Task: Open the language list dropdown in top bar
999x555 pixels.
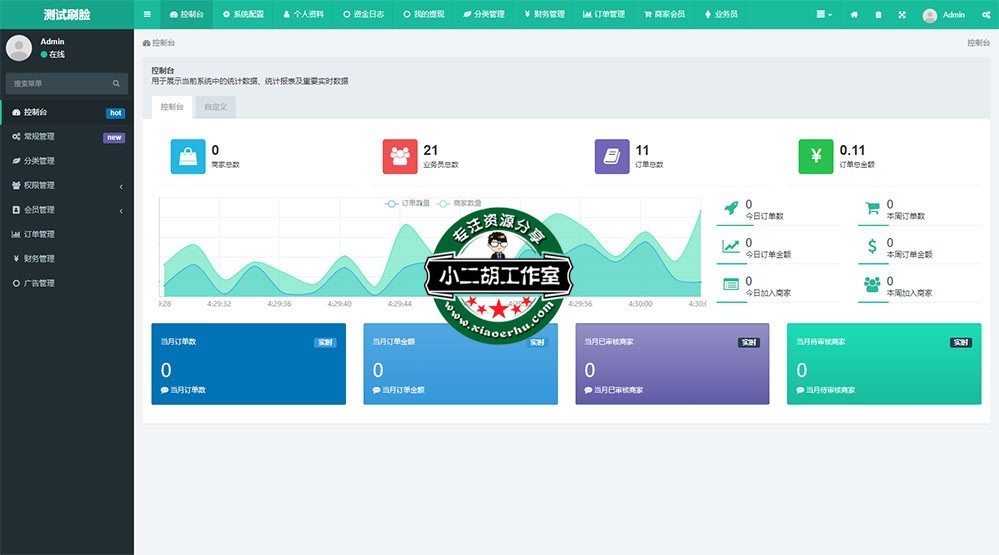Action: [824, 15]
